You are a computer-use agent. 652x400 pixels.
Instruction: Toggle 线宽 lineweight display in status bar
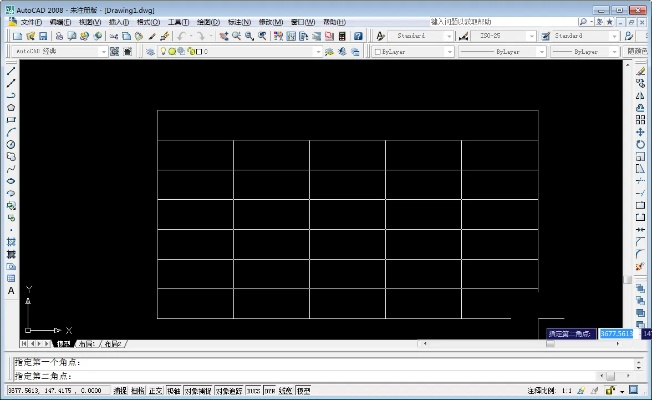(285, 390)
